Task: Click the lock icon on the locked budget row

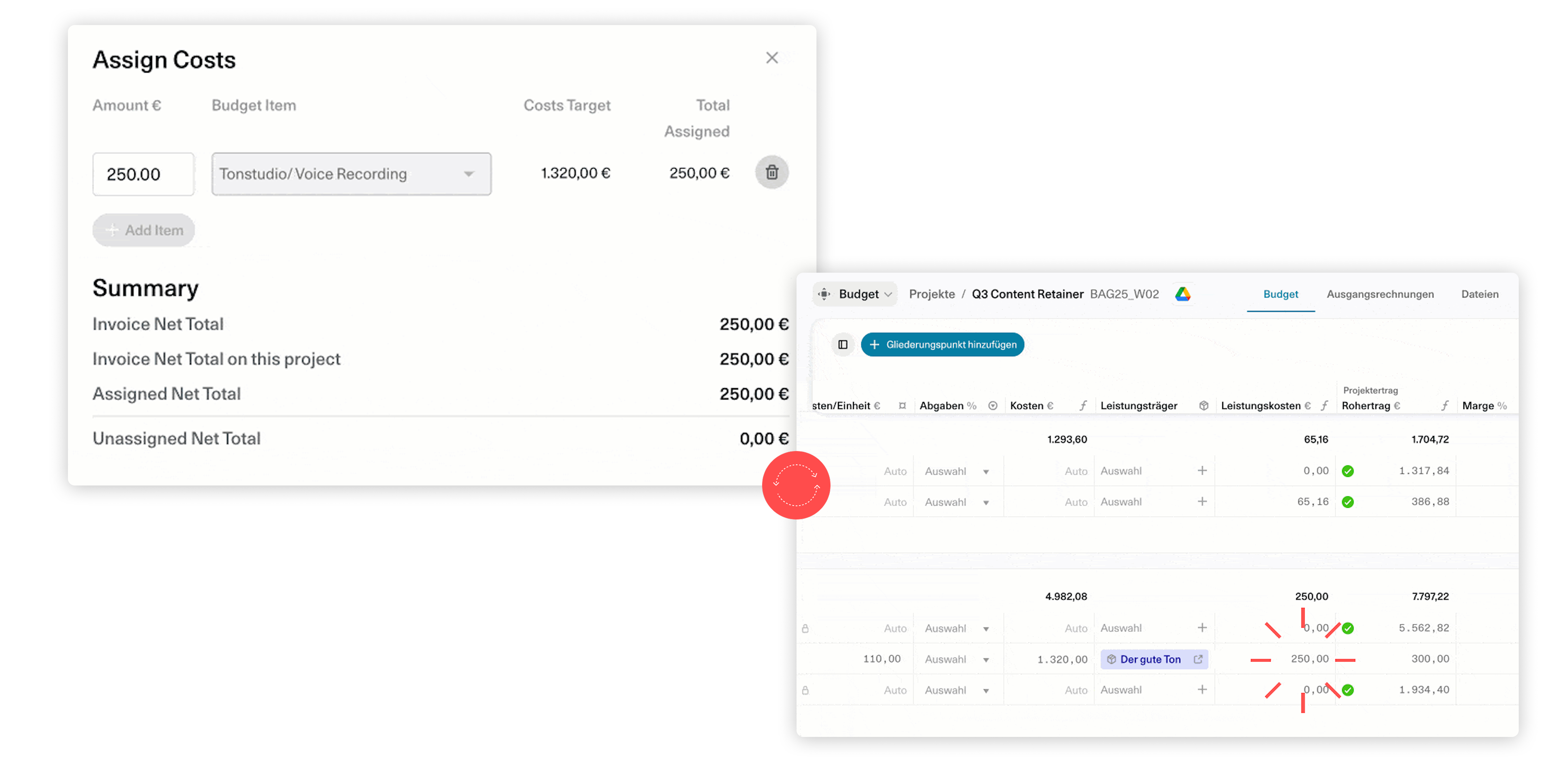Action: 805,628
